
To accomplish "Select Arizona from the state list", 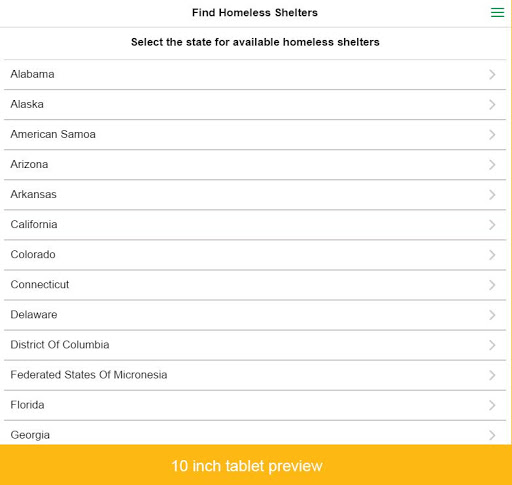I will coord(29,164).
